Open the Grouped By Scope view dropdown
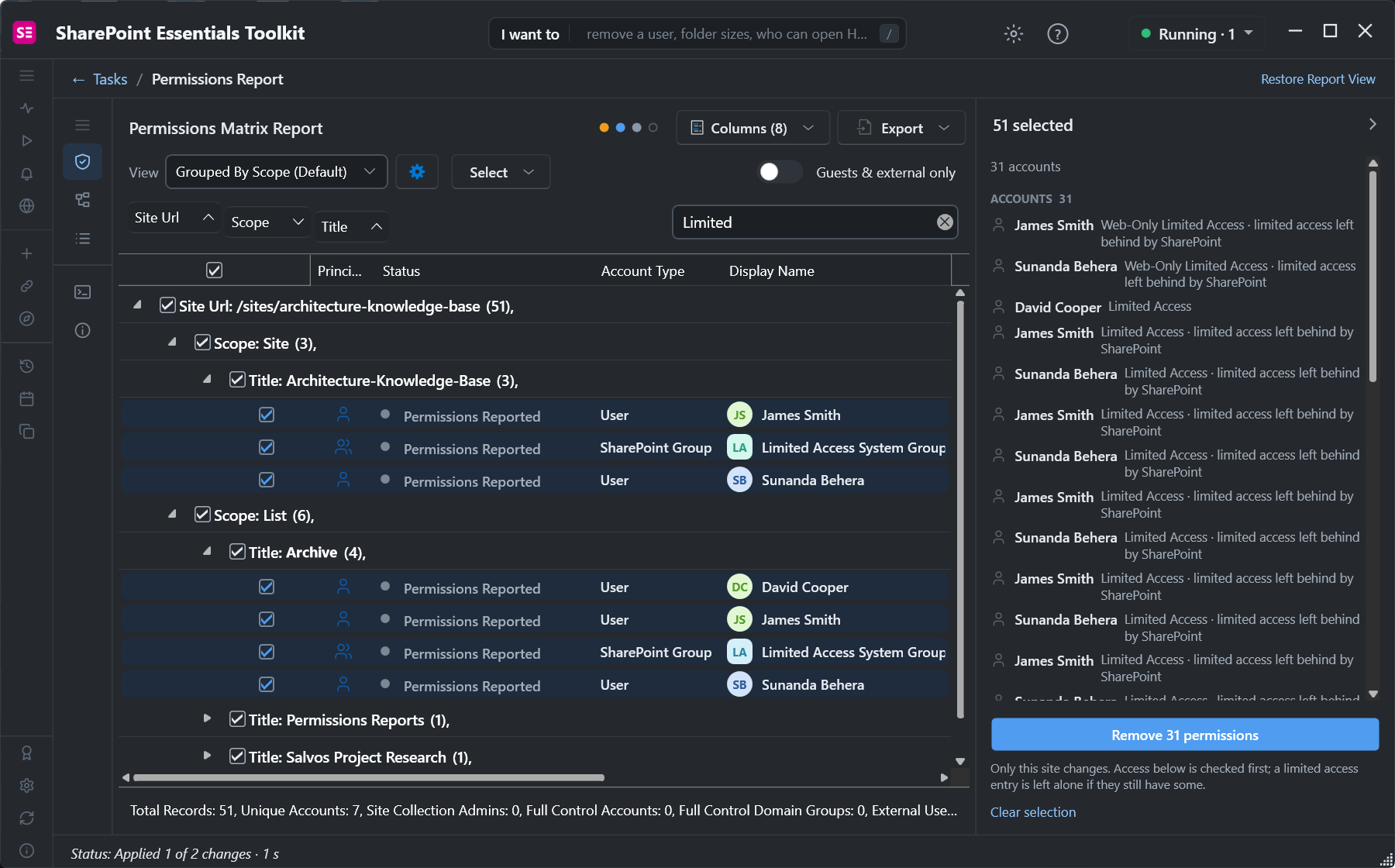The width and height of the screenshot is (1395, 868). (276, 172)
